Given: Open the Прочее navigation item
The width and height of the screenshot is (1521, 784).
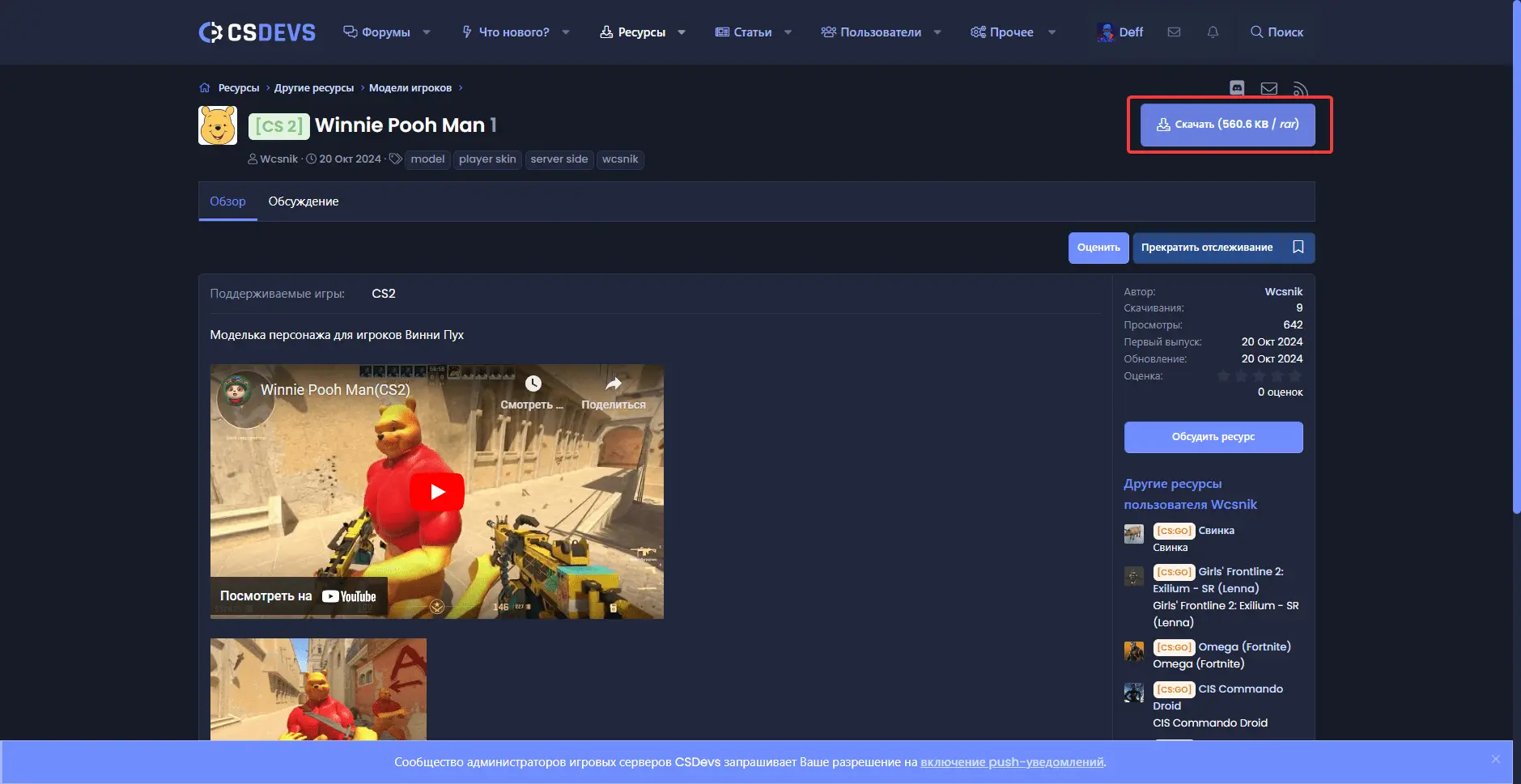Looking at the screenshot, I should pyautogui.click(x=1002, y=32).
